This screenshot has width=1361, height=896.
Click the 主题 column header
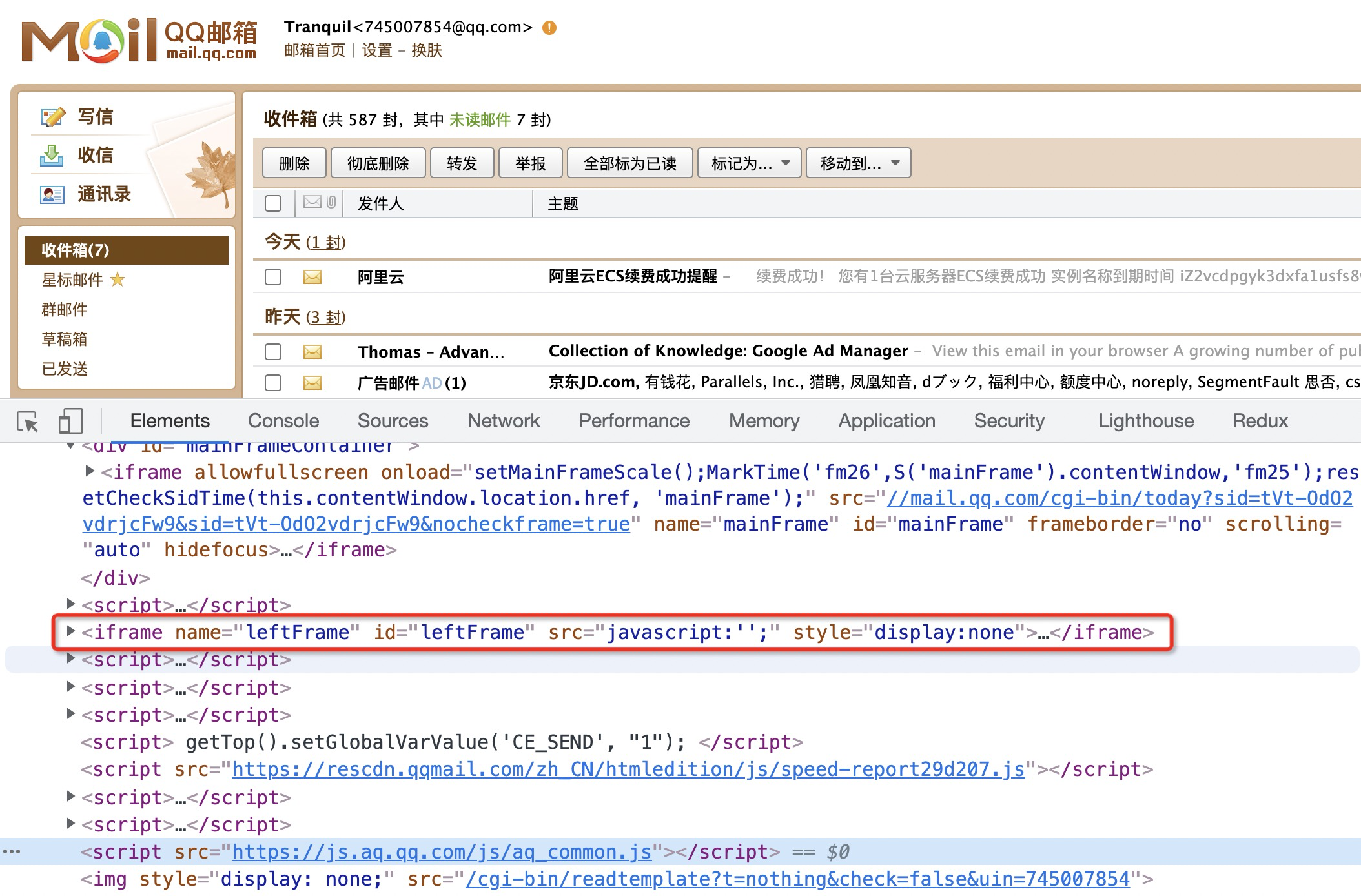563,204
